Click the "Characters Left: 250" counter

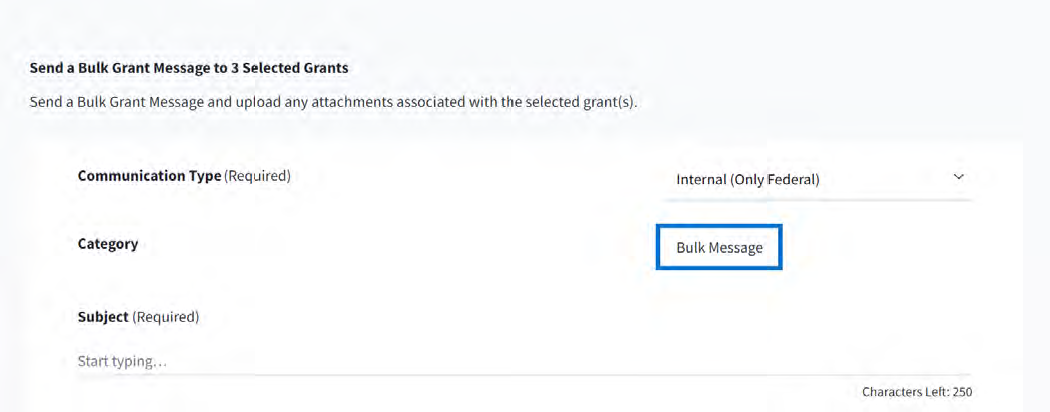click(916, 392)
